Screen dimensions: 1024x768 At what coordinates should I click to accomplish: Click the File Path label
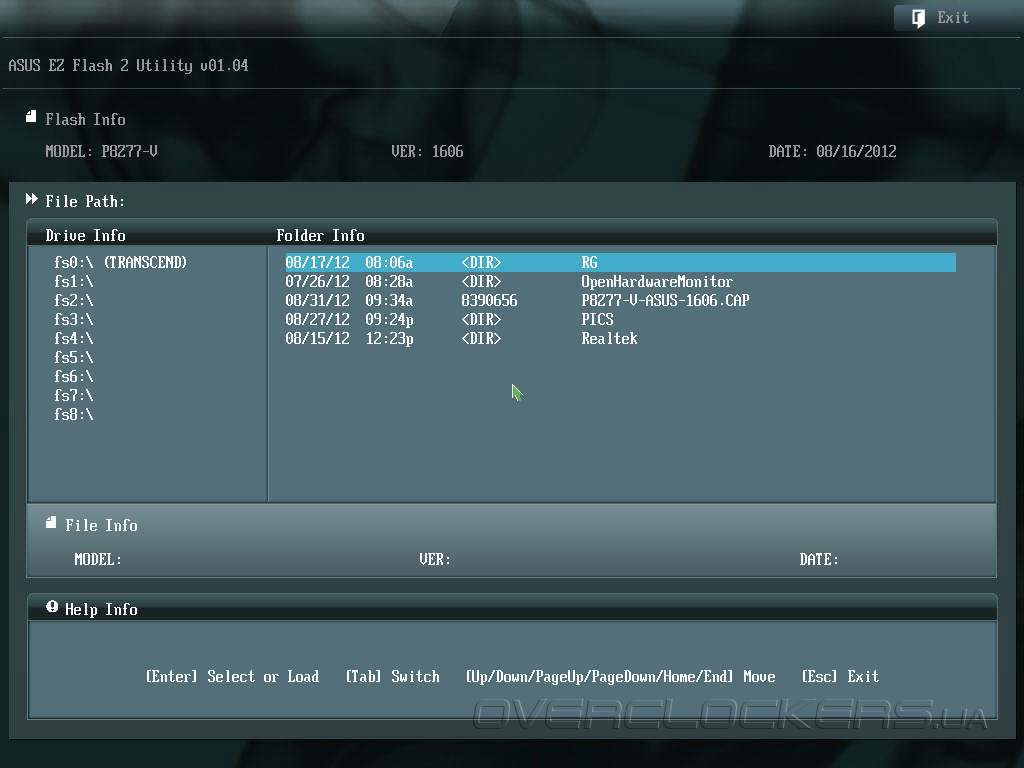(85, 201)
